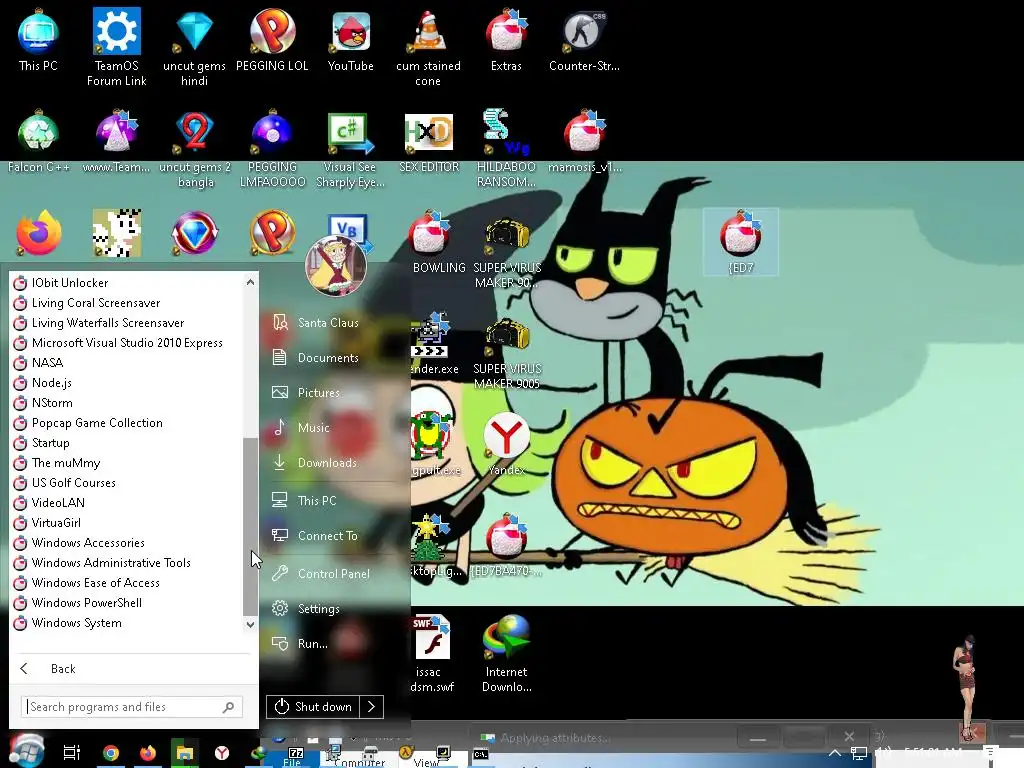This screenshot has height=768, width=1024.
Task: Select the www.Team... desktop icon
Action: click(116, 141)
